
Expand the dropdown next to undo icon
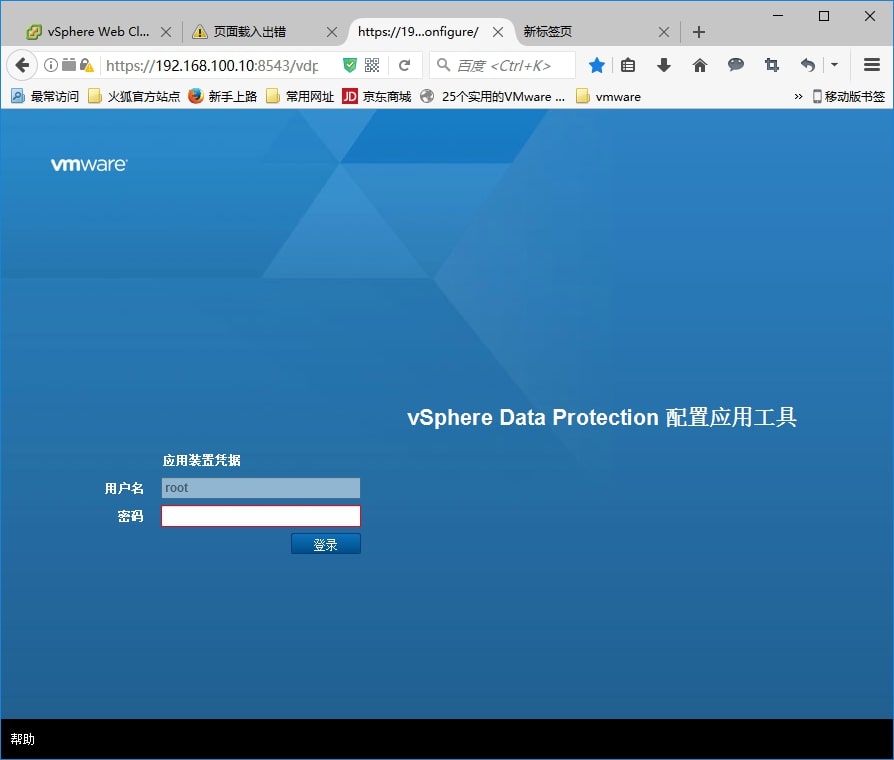(834, 65)
